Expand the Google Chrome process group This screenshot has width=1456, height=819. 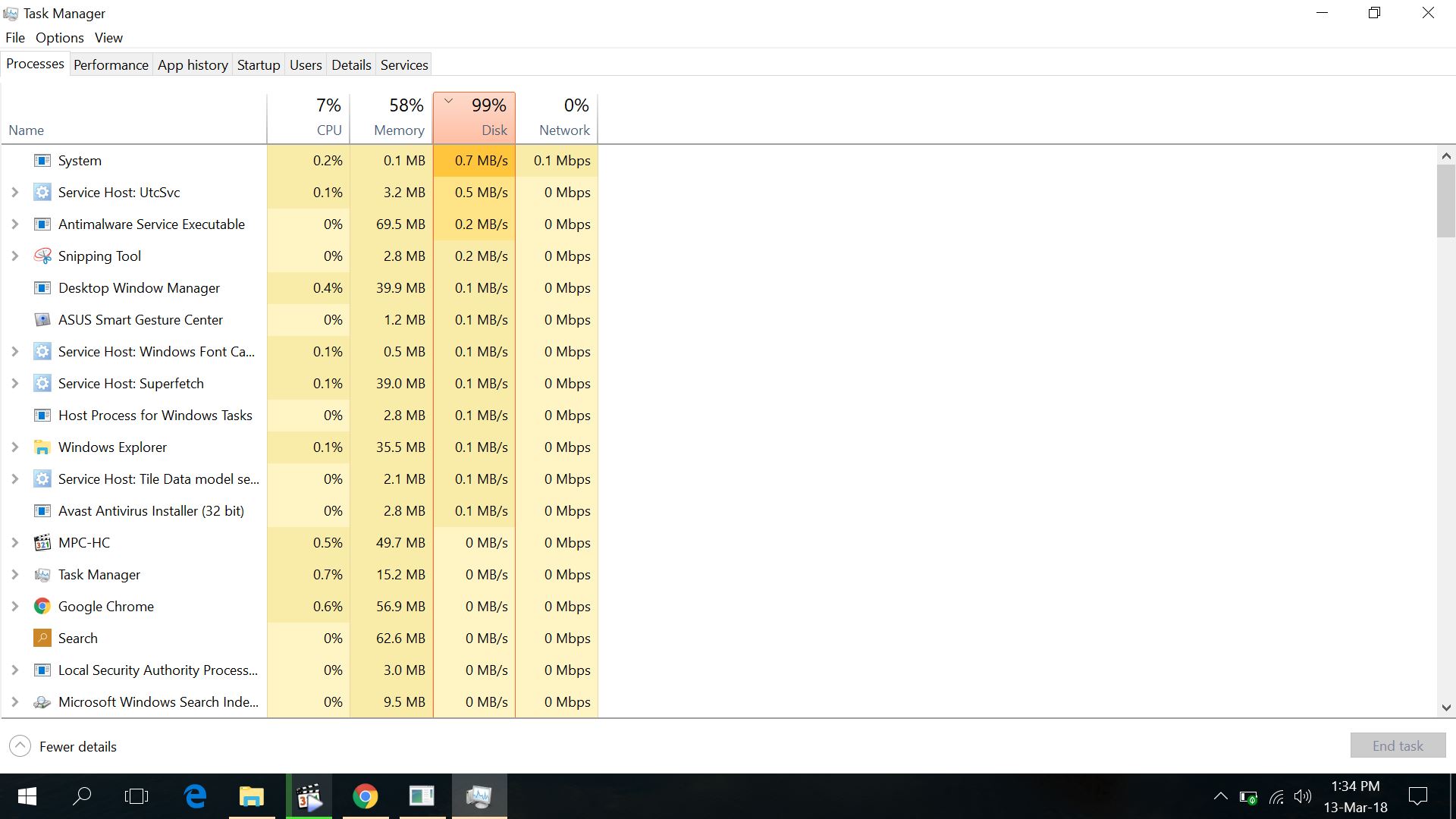(x=14, y=607)
